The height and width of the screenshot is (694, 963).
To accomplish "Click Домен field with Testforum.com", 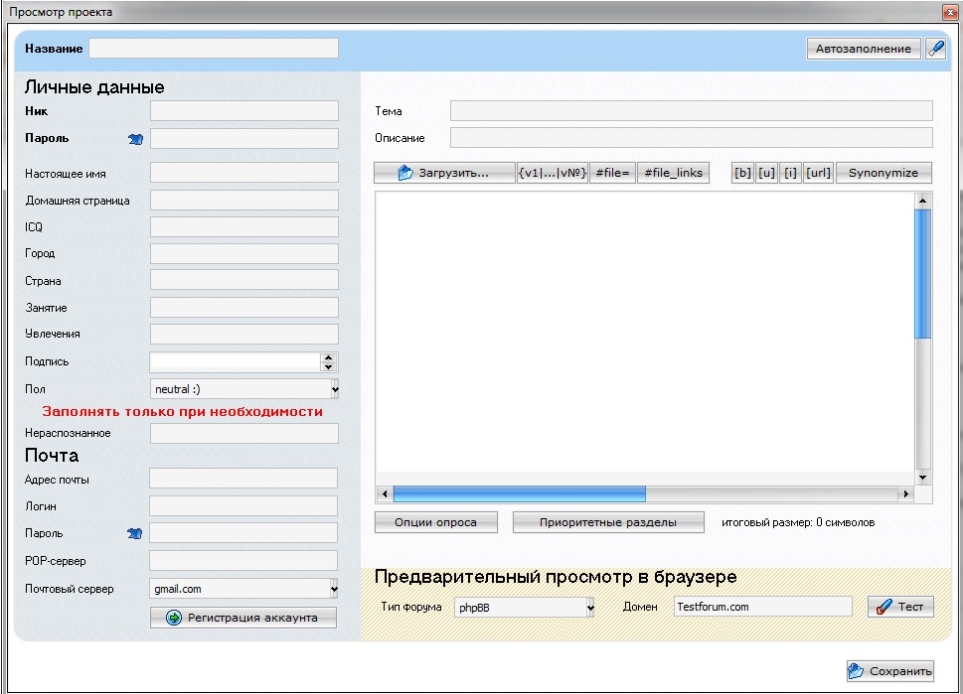I will [763, 607].
